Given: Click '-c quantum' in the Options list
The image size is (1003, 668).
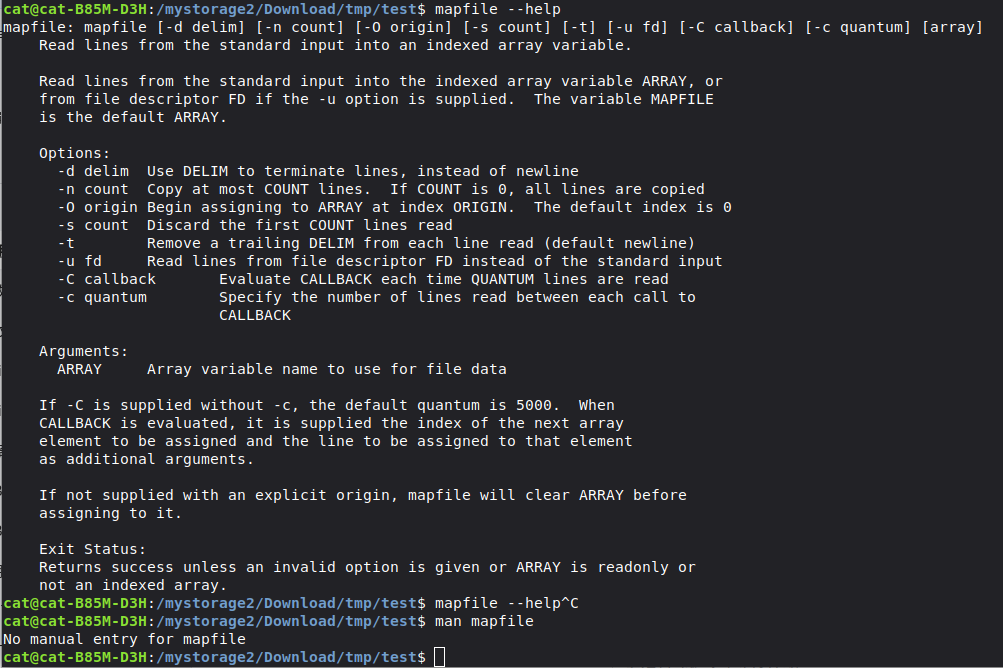Looking at the screenshot, I should pos(102,297).
